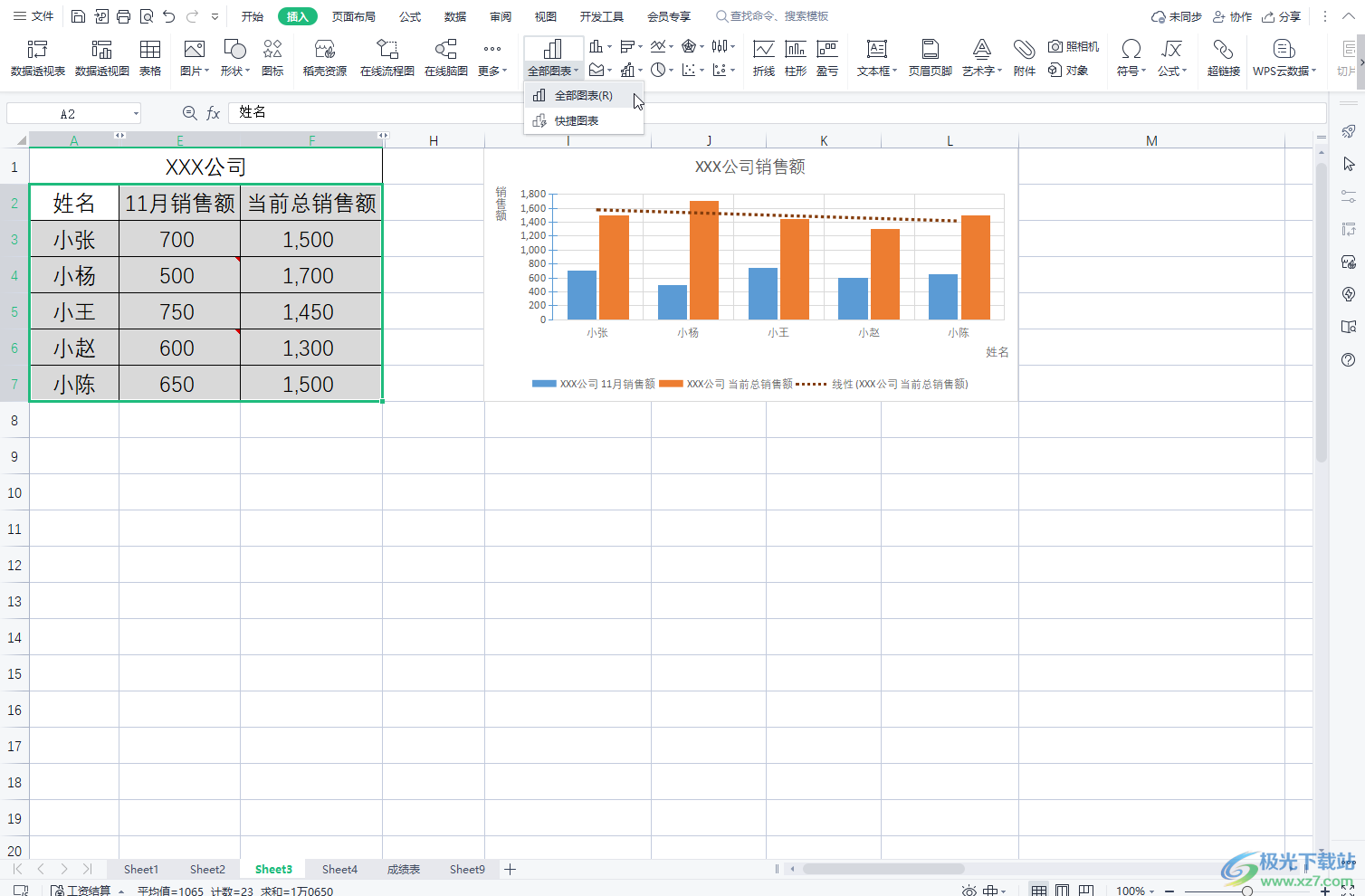Open 在线脑图 online mind map

pyautogui.click(x=446, y=58)
